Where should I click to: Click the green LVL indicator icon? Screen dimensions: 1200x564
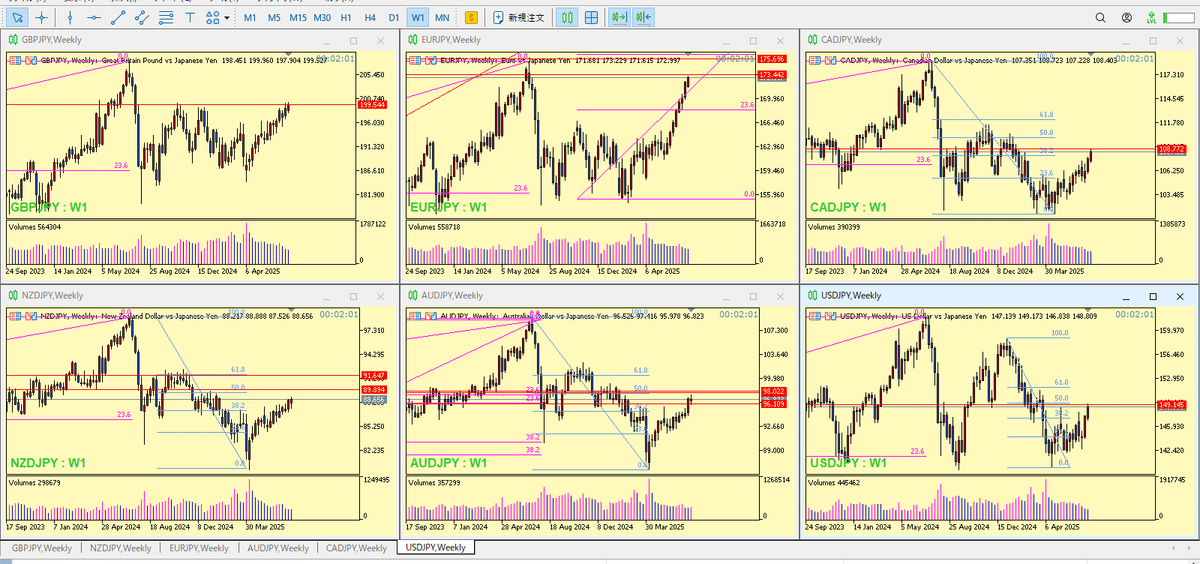[1152, 18]
